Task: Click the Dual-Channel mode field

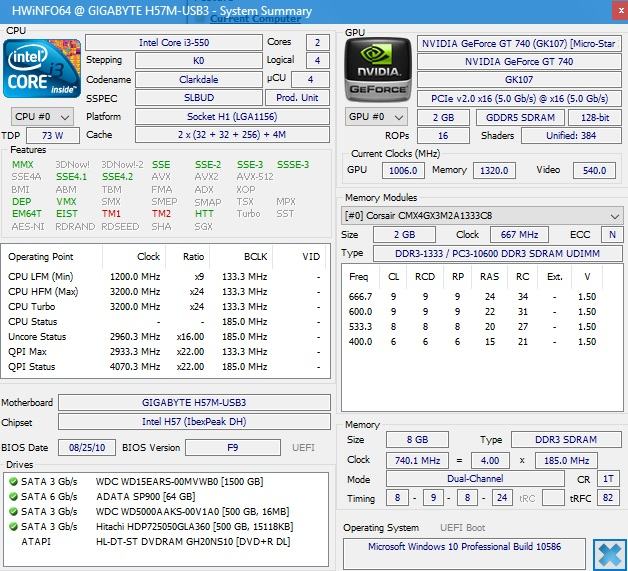Action: (x=475, y=479)
